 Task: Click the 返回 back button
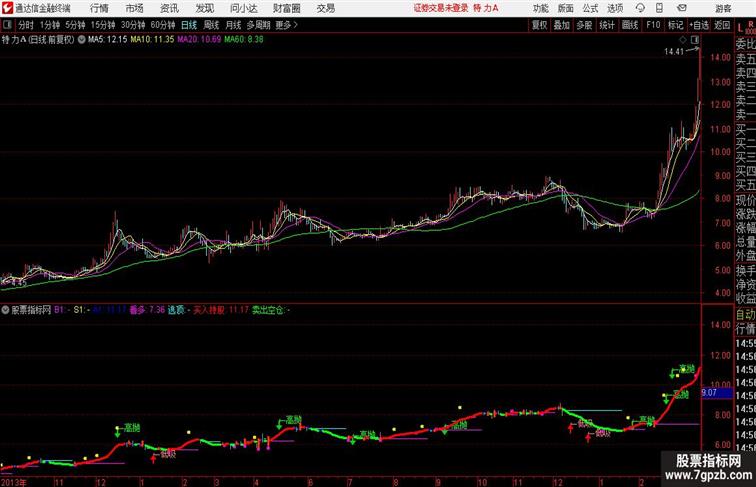point(722,25)
